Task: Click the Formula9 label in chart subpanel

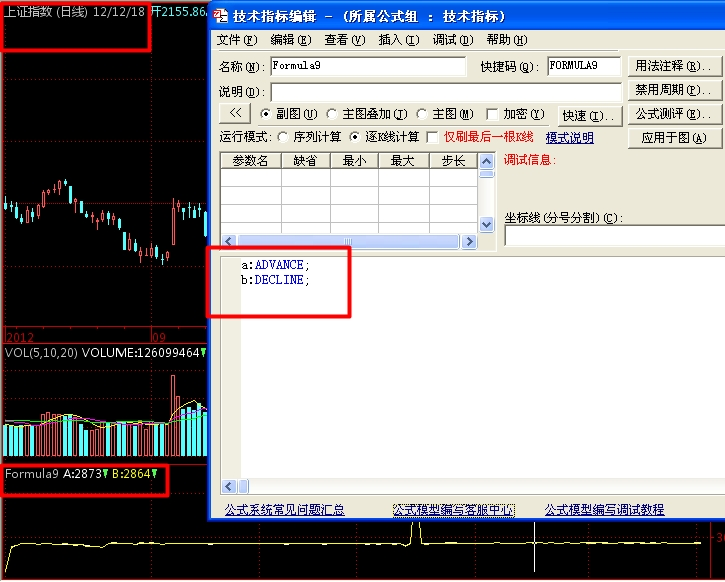Action: 31,474
